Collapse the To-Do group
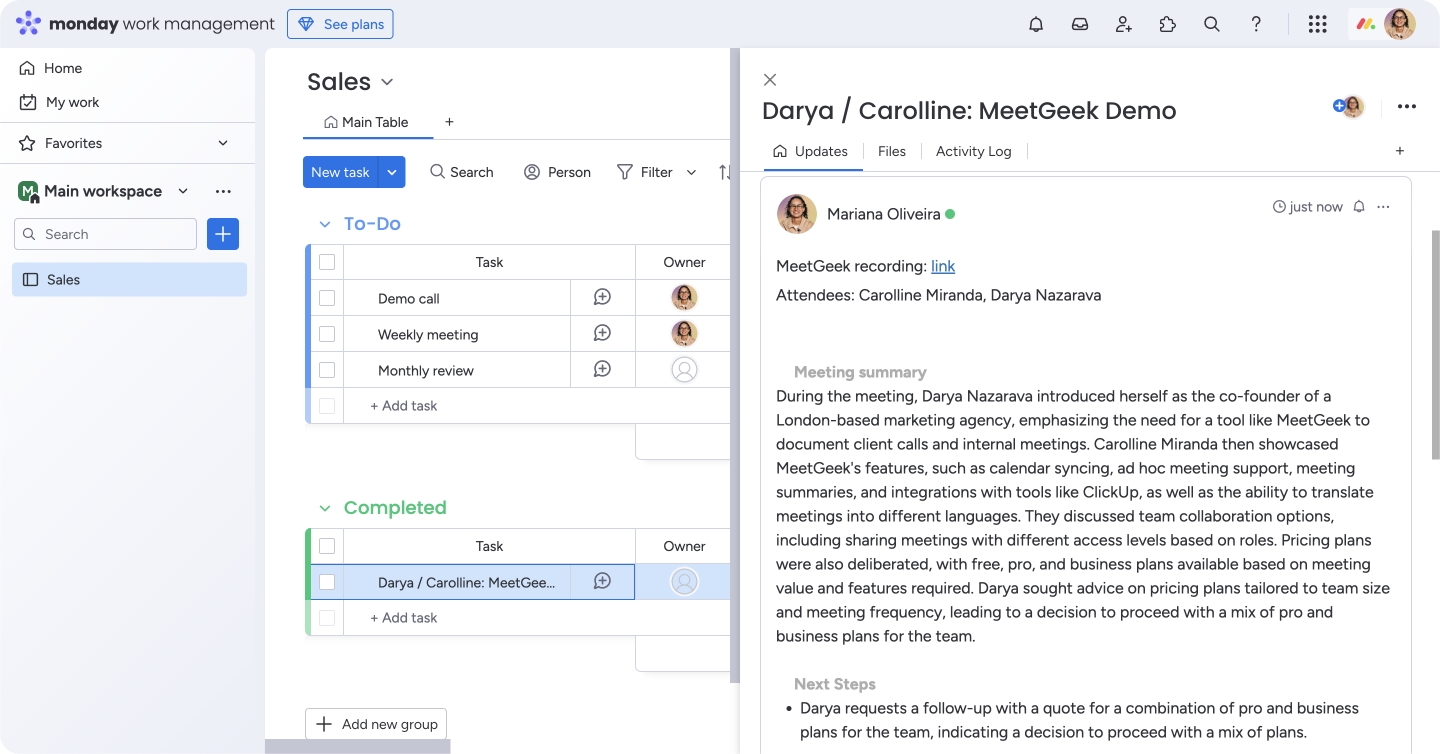Screen dimensions: 1440x754 (x=324, y=224)
